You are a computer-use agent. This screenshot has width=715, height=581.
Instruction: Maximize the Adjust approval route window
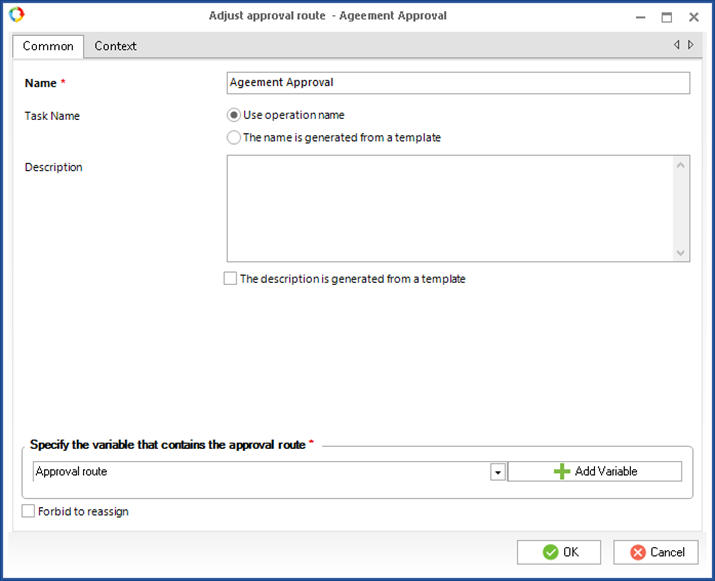tap(667, 17)
